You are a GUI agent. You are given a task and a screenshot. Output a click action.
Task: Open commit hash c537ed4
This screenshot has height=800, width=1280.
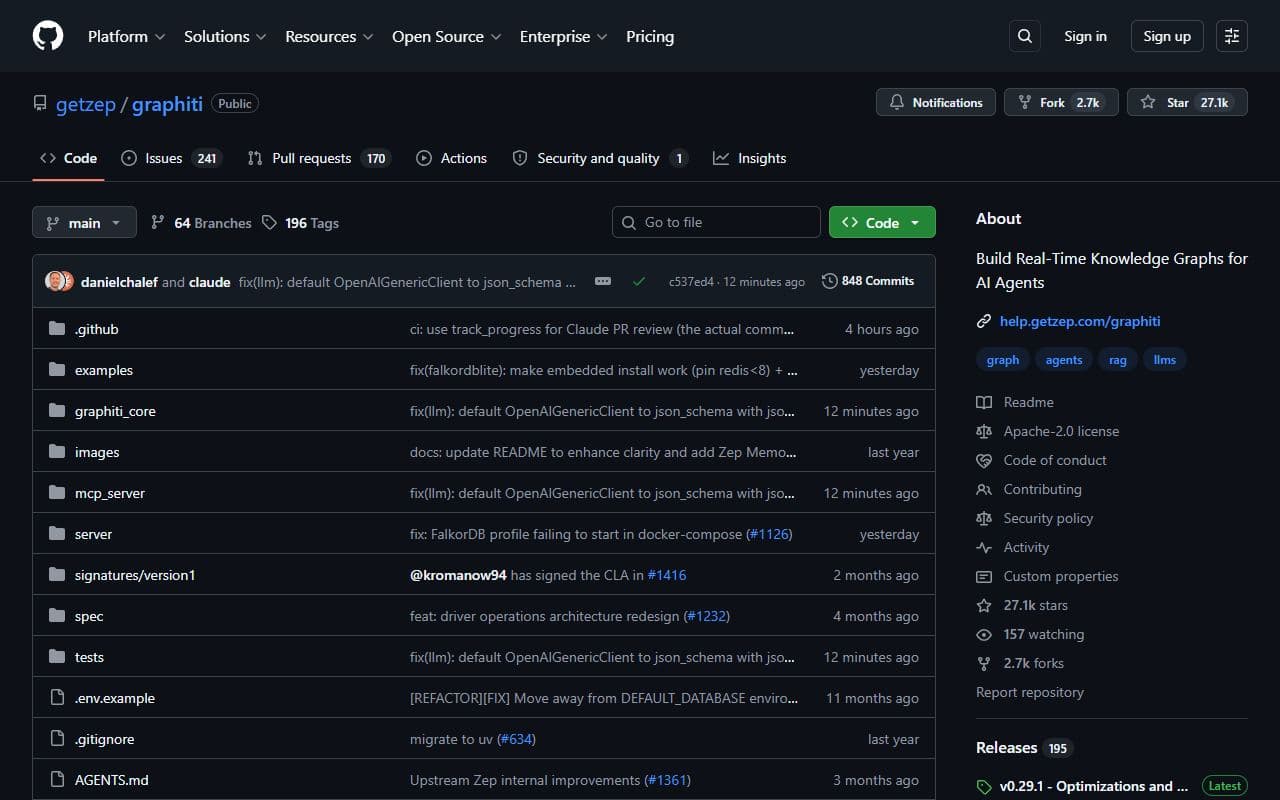[692, 282]
